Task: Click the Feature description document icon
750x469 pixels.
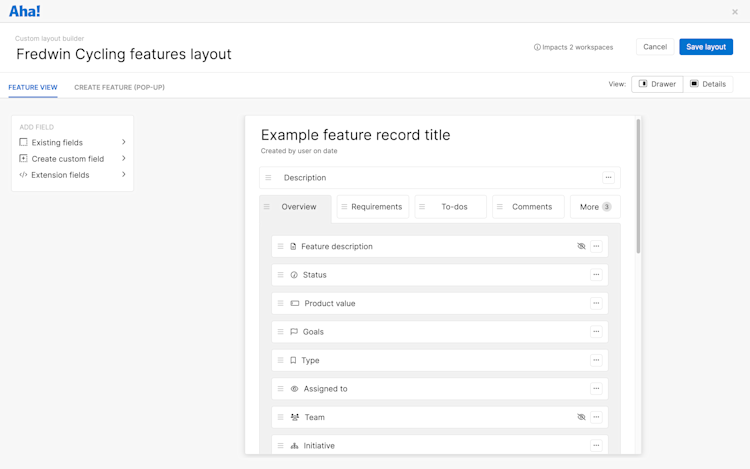Action: (x=293, y=246)
